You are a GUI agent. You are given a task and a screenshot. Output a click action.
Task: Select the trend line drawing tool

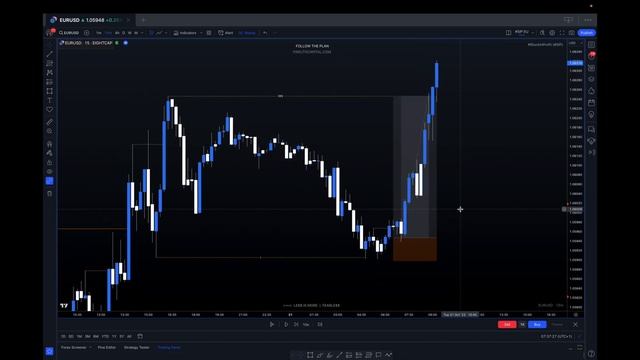tap(49, 54)
